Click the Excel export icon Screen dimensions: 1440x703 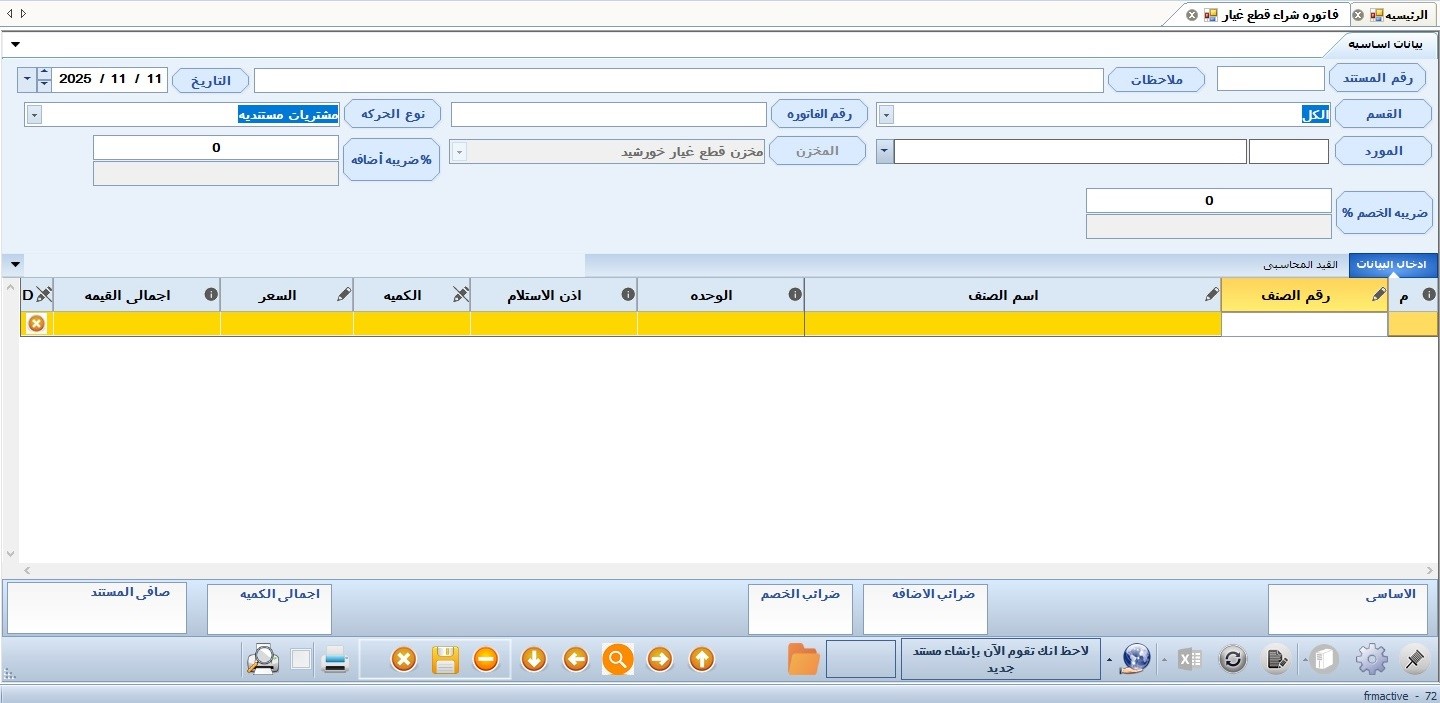[x=1190, y=660]
